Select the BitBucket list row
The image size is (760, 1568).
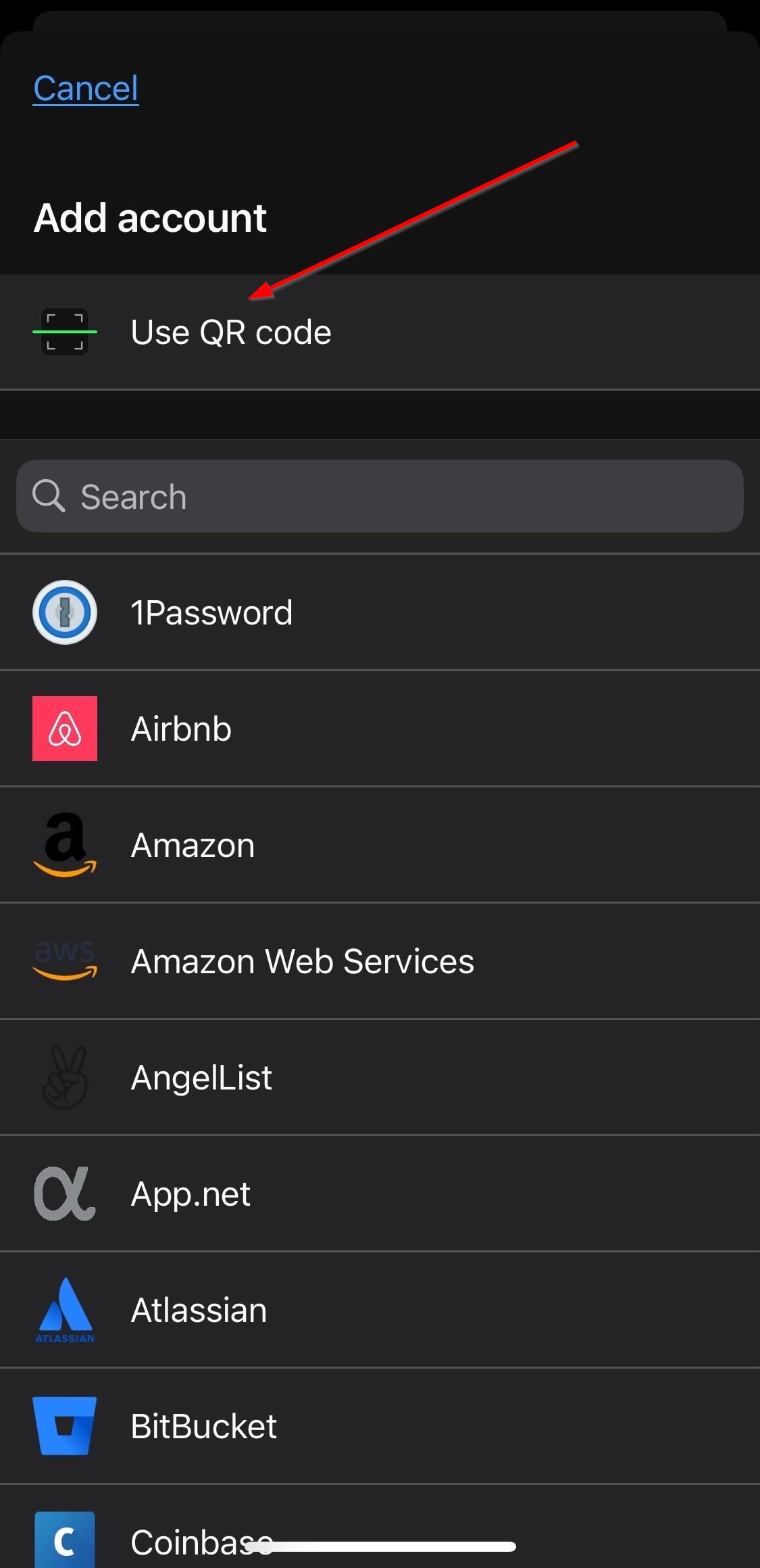(x=380, y=1426)
